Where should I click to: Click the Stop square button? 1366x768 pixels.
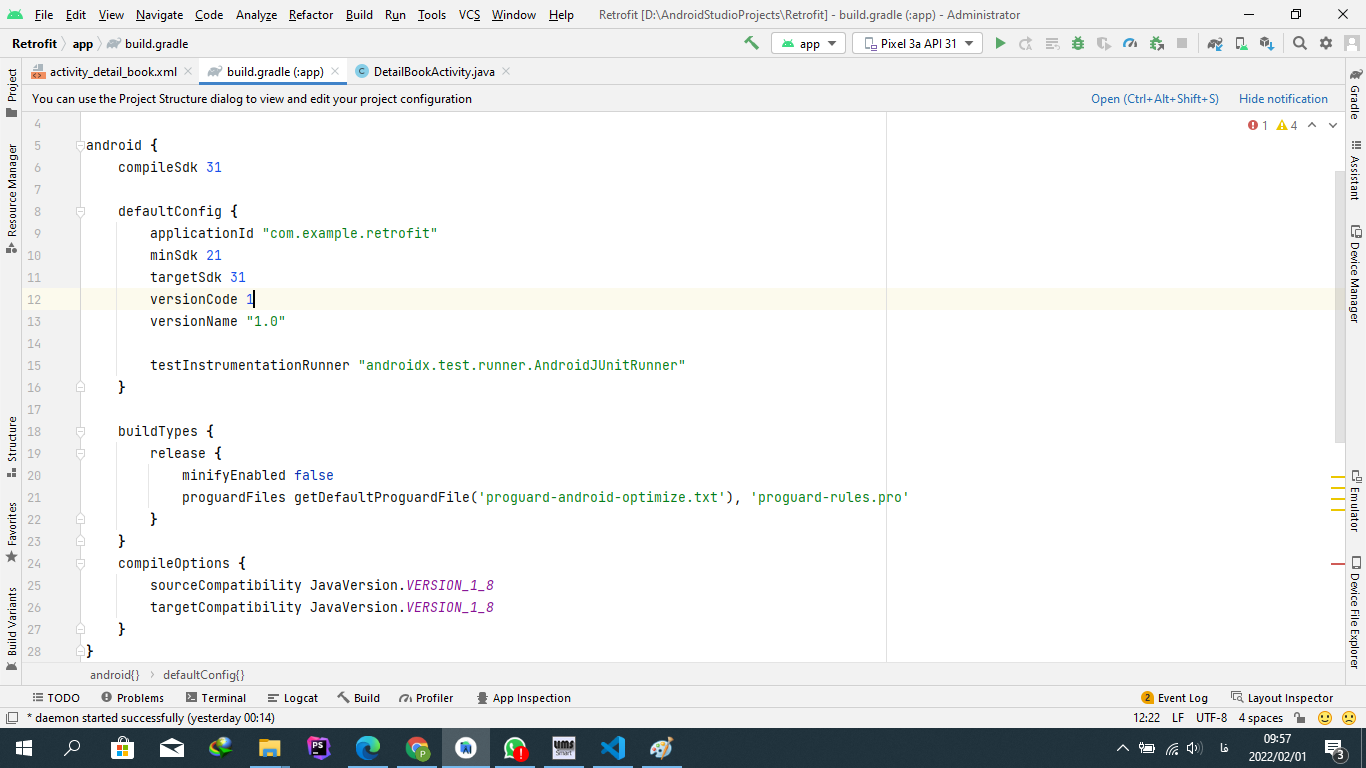point(1182,43)
